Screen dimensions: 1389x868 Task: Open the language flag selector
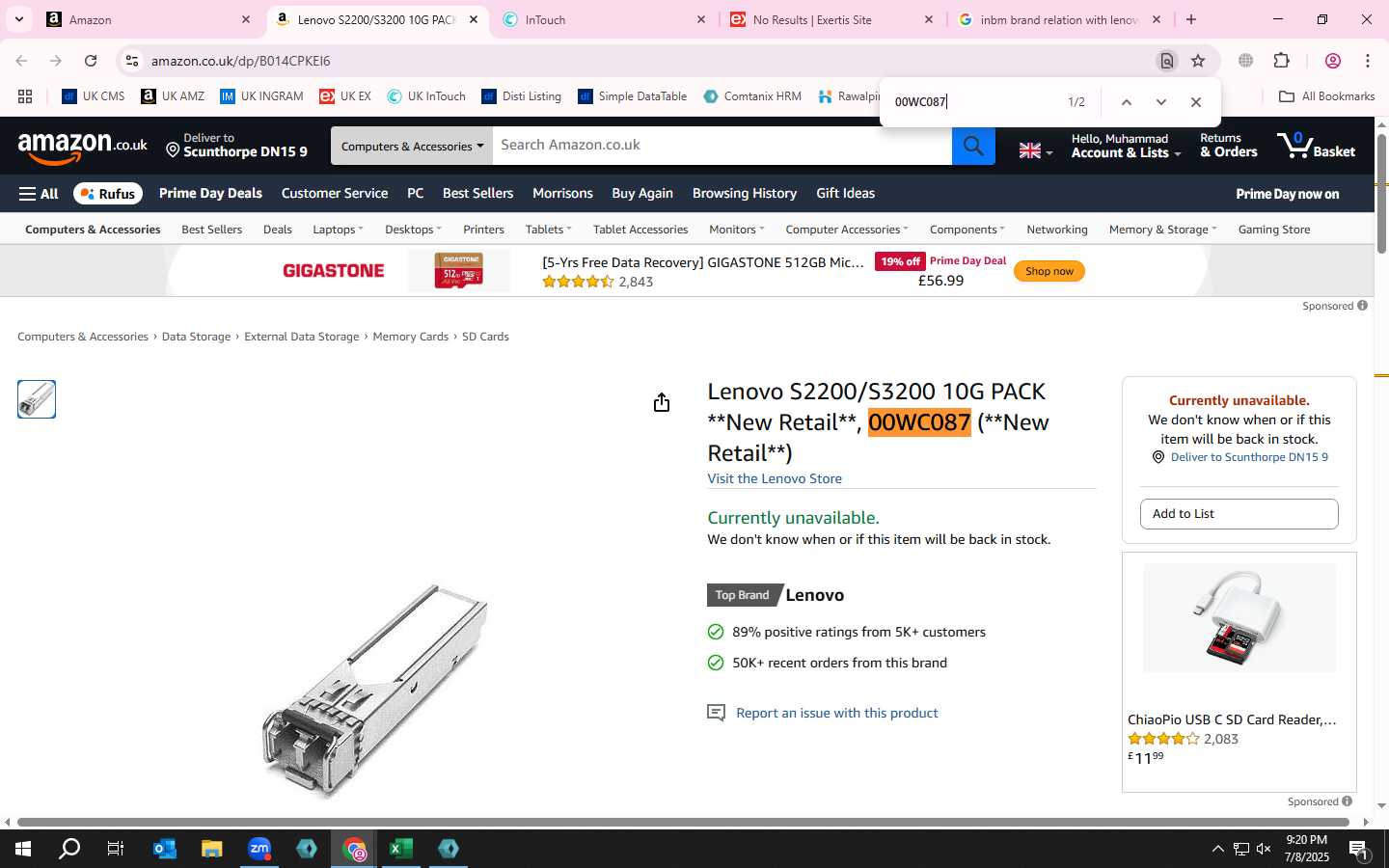[x=1035, y=150]
